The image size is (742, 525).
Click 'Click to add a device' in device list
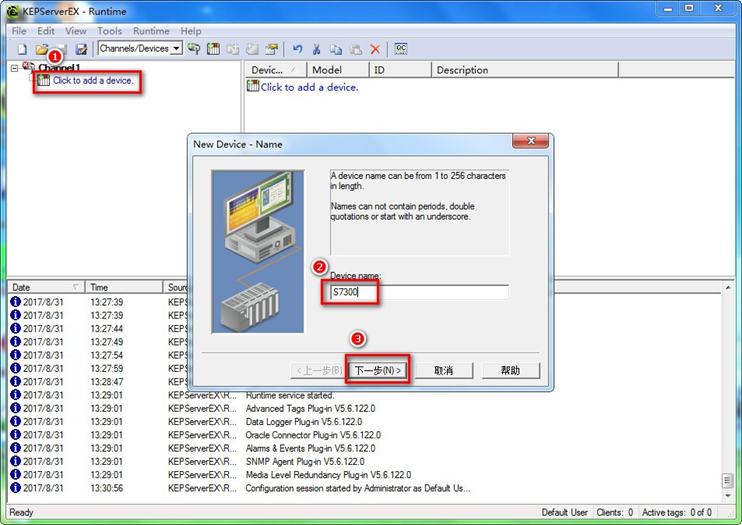[309, 87]
